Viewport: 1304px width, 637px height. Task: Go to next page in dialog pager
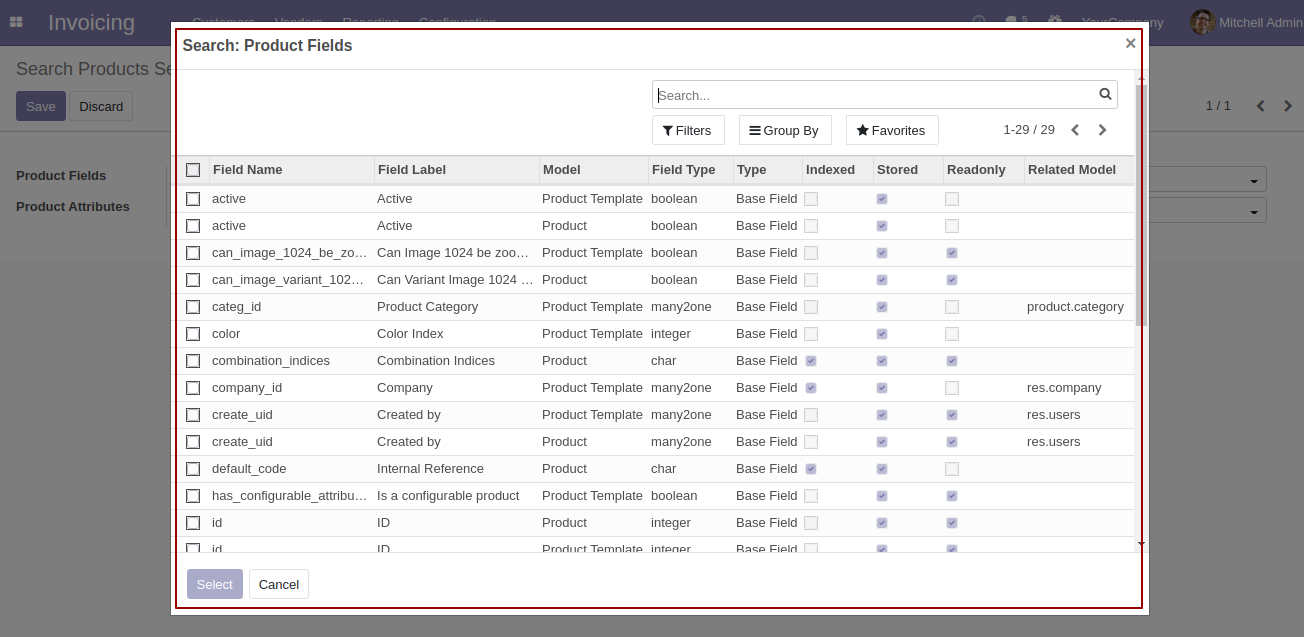(x=1102, y=130)
